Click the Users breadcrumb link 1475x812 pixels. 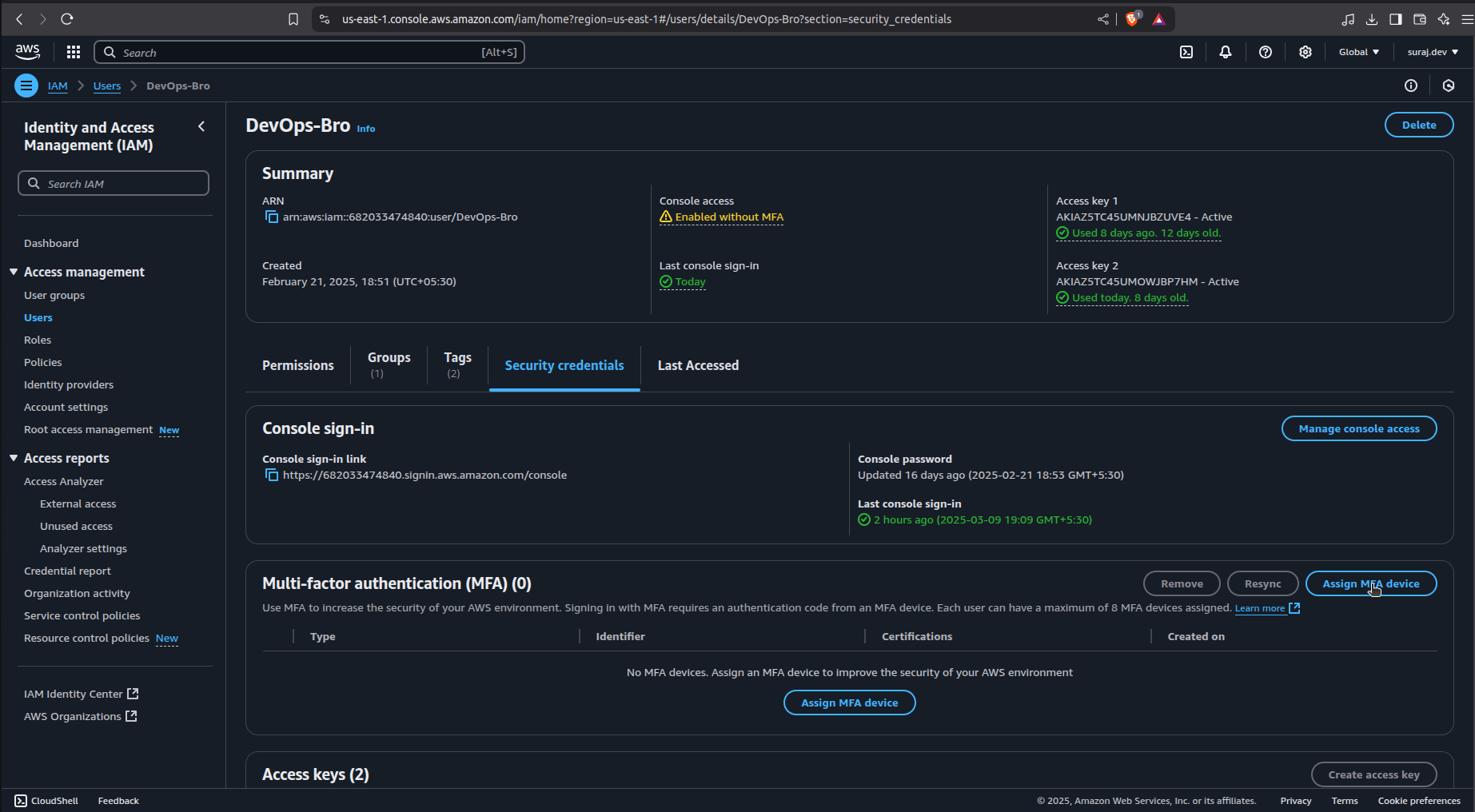(107, 86)
